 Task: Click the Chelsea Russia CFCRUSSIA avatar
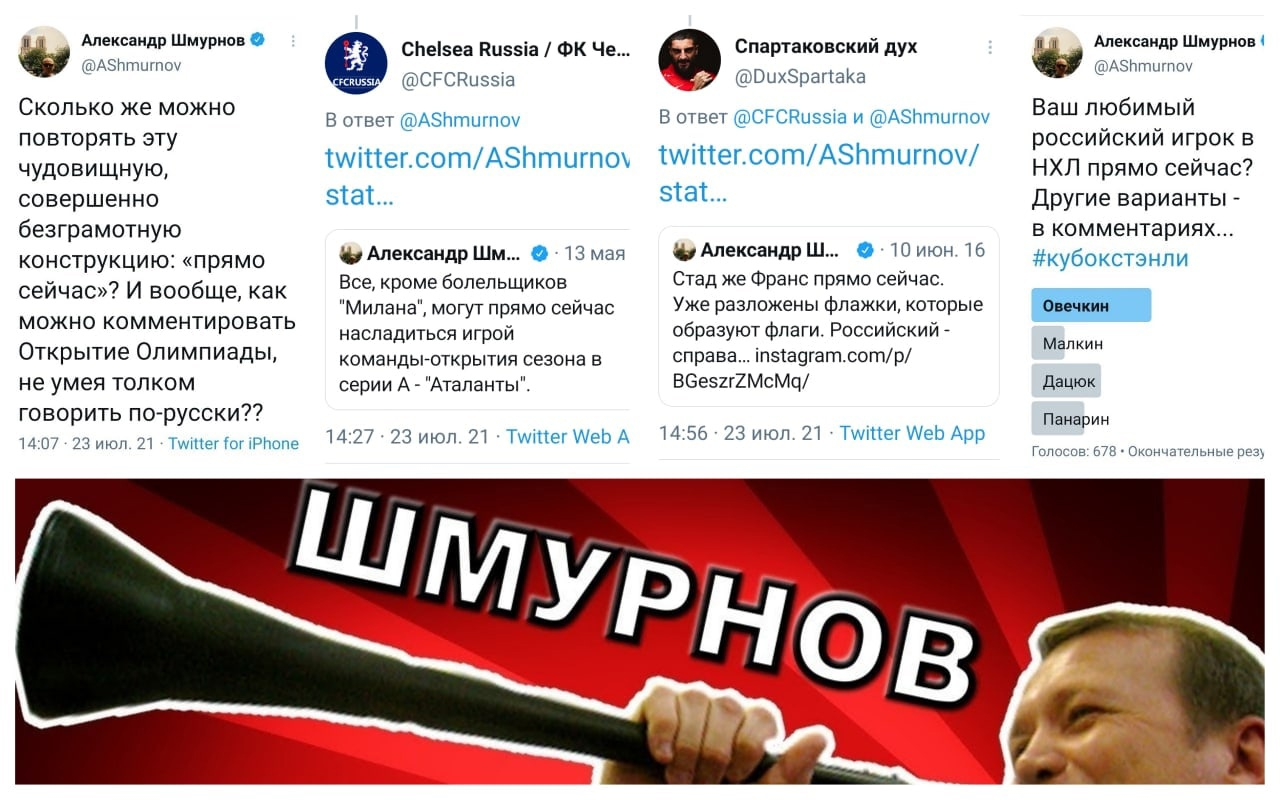tap(356, 63)
